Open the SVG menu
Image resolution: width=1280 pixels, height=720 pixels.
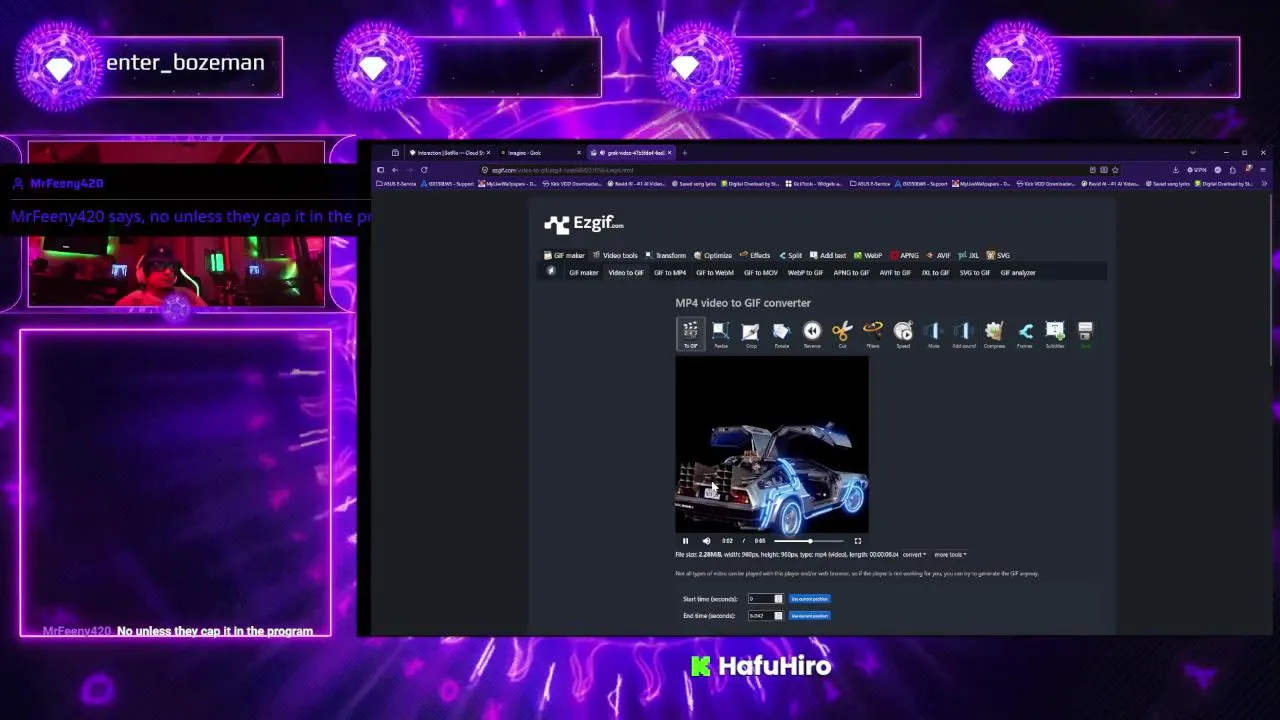998,255
